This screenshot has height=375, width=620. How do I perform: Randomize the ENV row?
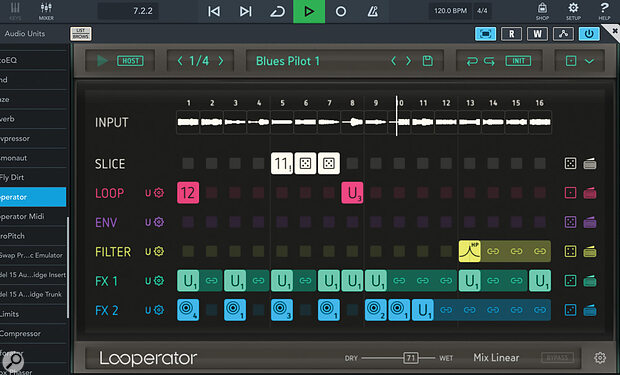(570, 222)
